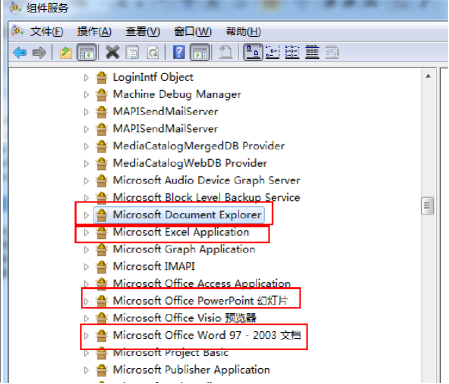Viewport: 449px width, 384px height.
Task: Open the 窗口(W) menu
Action: 193,32
